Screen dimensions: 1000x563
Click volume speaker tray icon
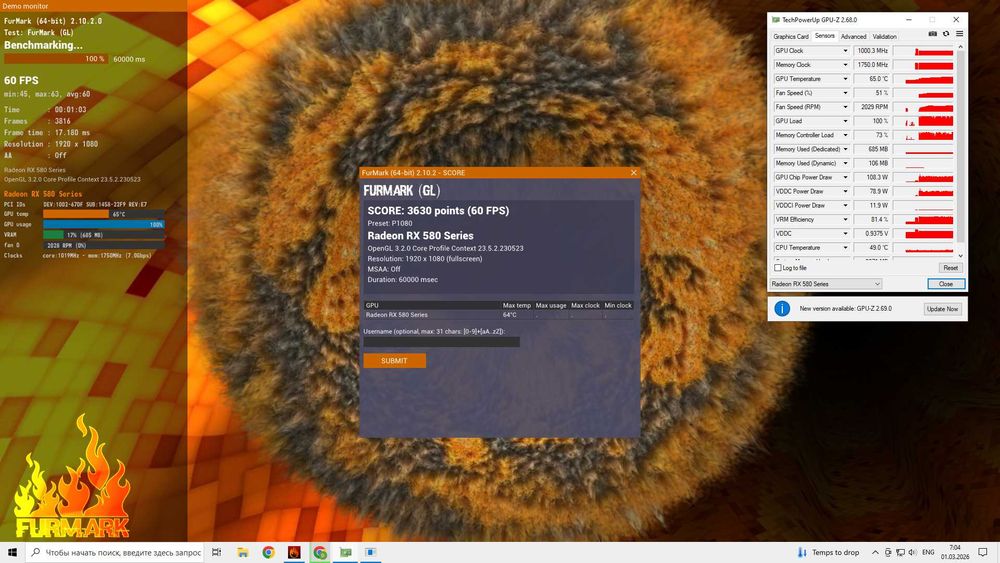912,552
